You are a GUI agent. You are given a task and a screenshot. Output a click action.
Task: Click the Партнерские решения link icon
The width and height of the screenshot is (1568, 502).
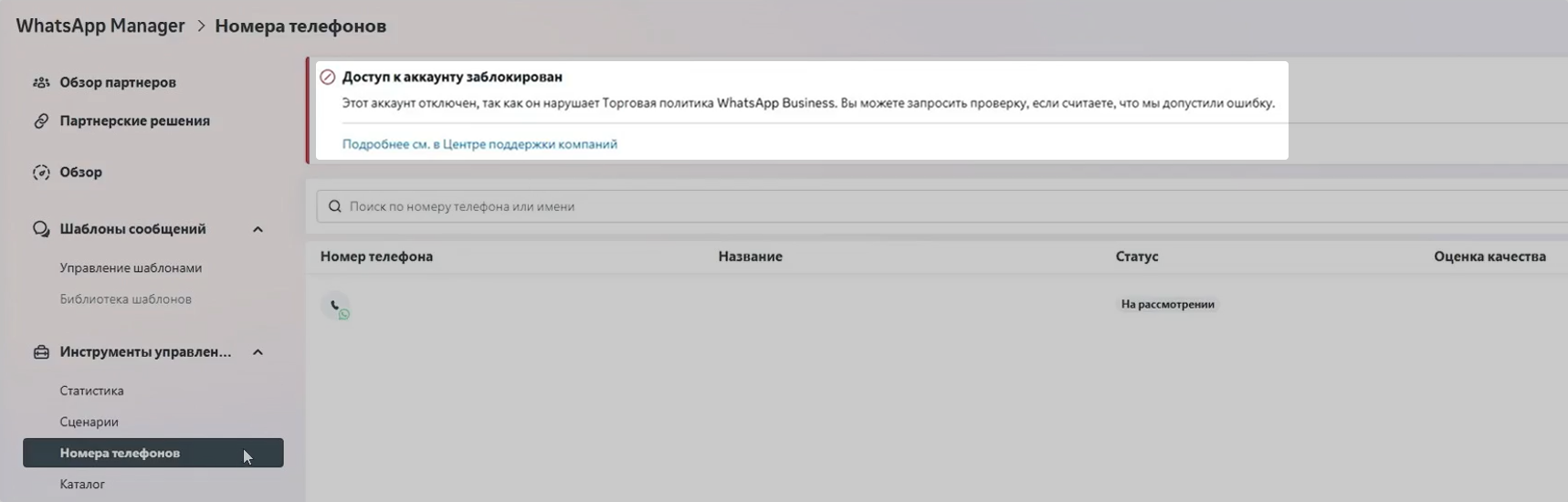(x=41, y=120)
